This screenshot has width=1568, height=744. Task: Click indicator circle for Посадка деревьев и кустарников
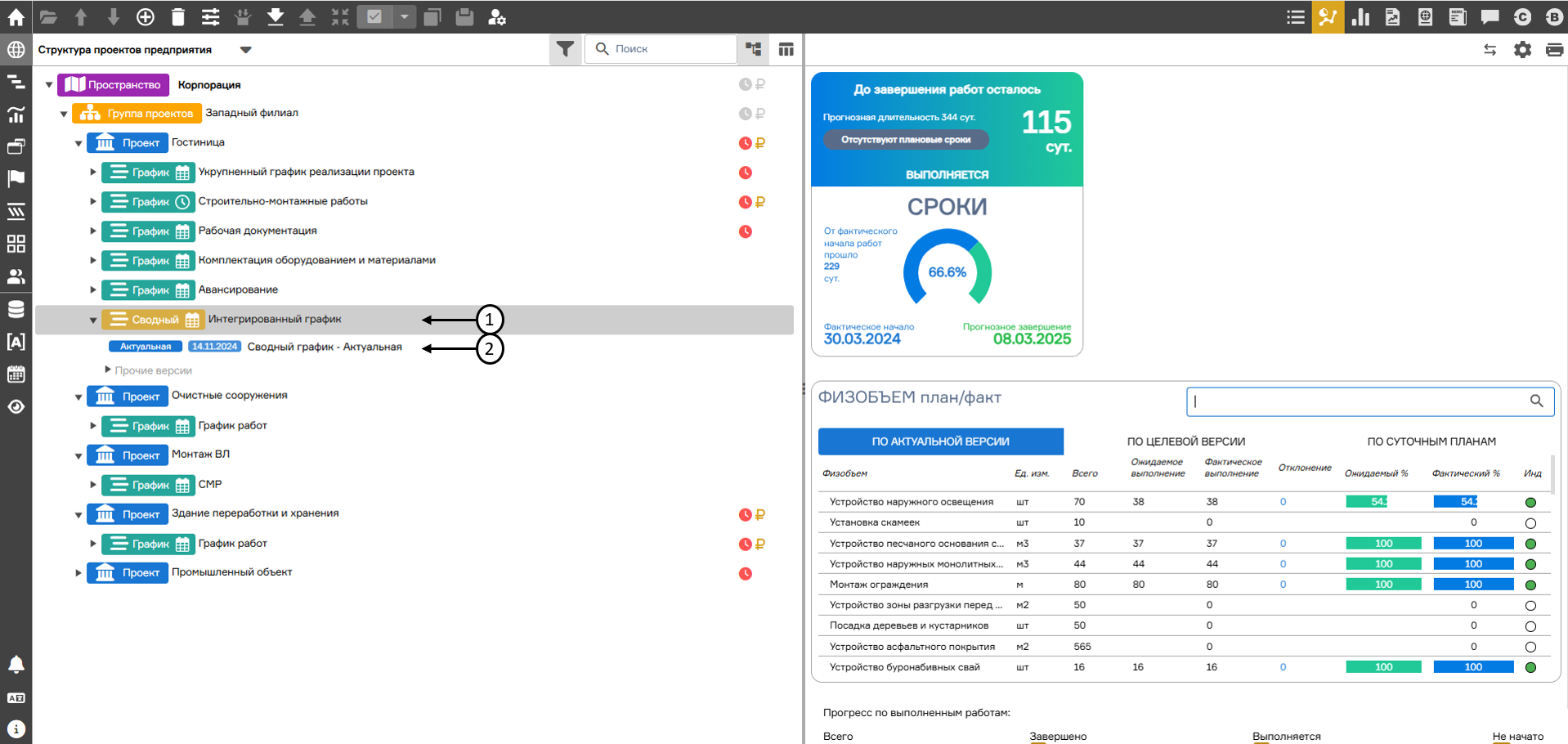(x=1530, y=626)
